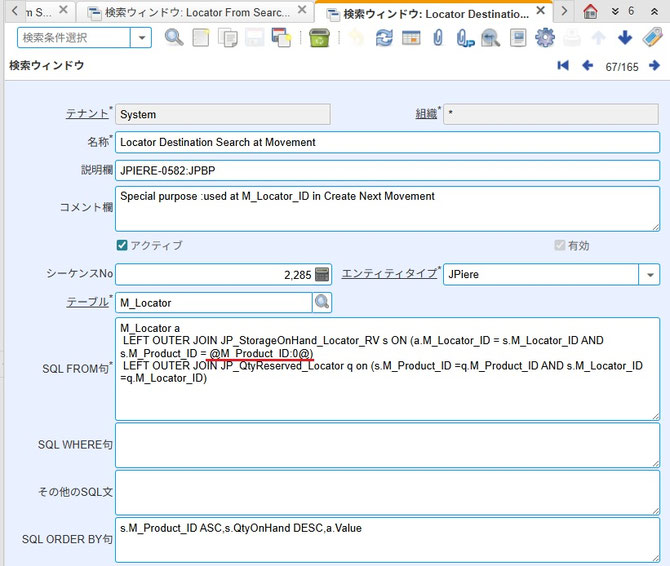This screenshot has width=670, height=566.
Task: Click into コメント欄 text area
Action: pyautogui.click(x=387, y=209)
